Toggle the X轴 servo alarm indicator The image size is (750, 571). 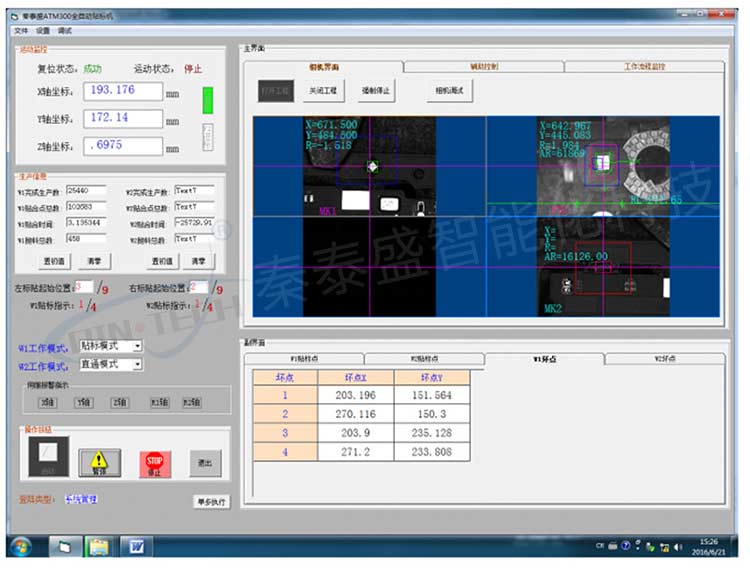47,402
